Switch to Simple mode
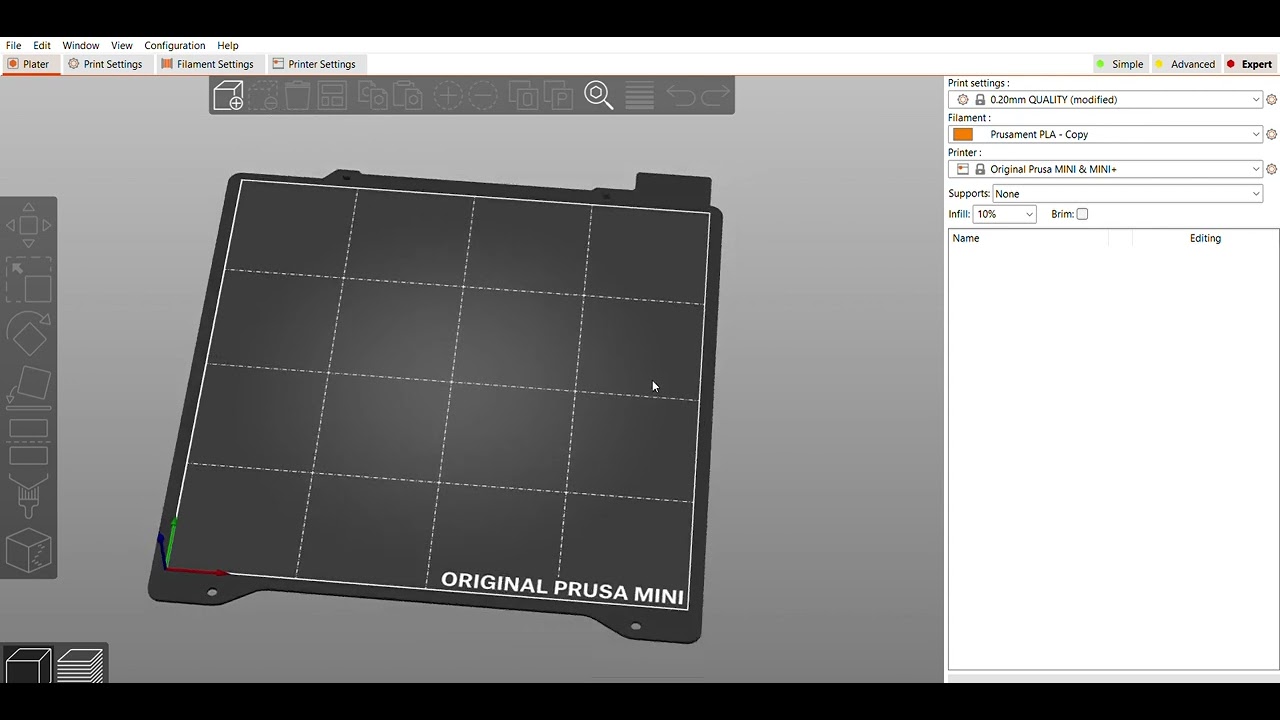This screenshot has width=1280, height=720. tap(1119, 64)
